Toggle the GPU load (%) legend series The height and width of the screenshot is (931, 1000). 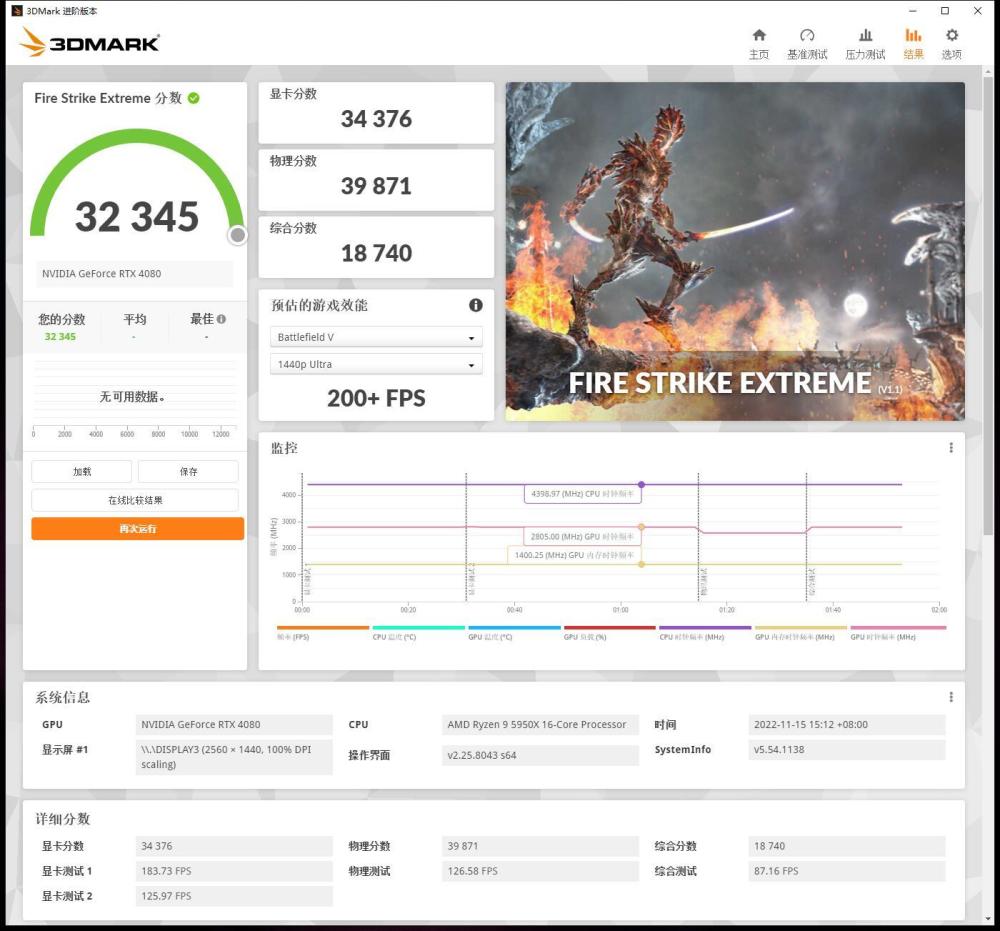click(x=610, y=633)
